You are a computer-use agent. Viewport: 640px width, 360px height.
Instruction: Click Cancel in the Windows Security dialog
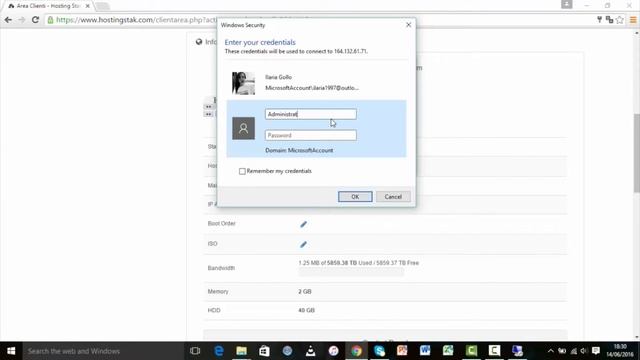tap(393, 197)
